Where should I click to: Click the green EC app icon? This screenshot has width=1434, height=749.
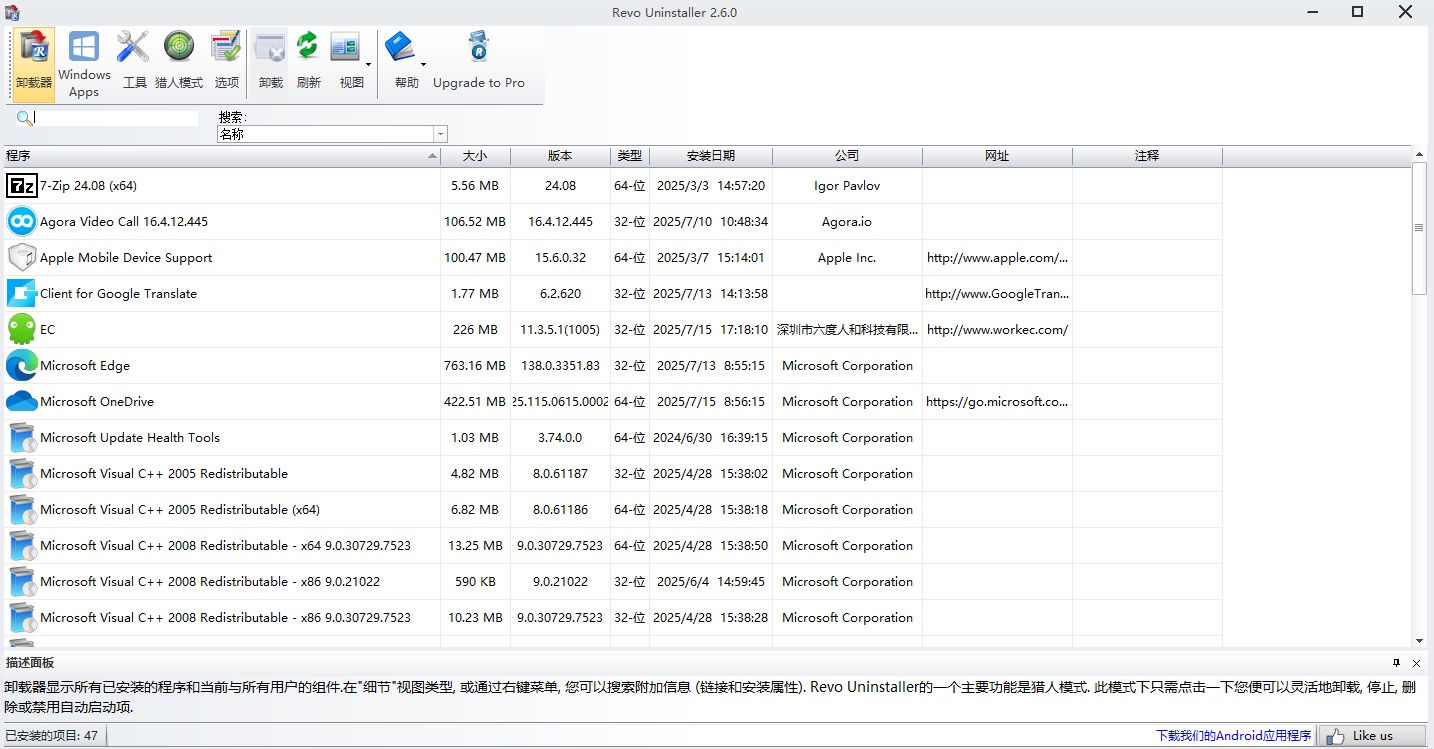coord(21,330)
